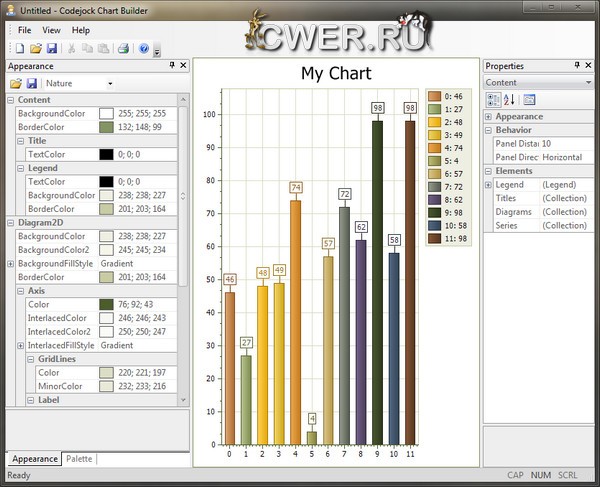The width and height of the screenshot is (600, 487).
Task: Click the blue Help question mark icon
Action: (144, 48)
